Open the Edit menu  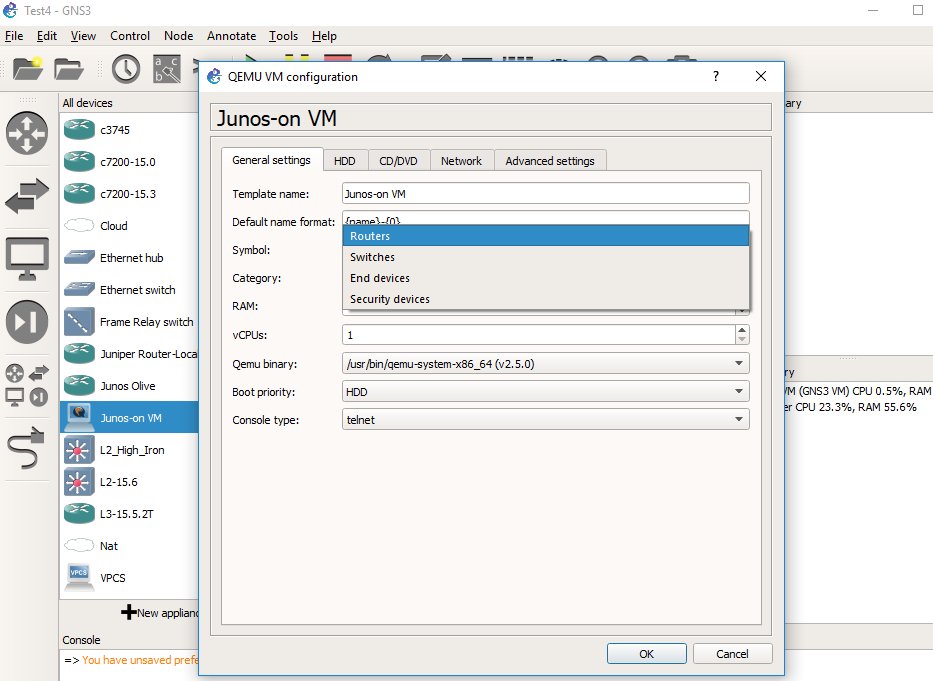pyautogui.click(x=46, y=36)
